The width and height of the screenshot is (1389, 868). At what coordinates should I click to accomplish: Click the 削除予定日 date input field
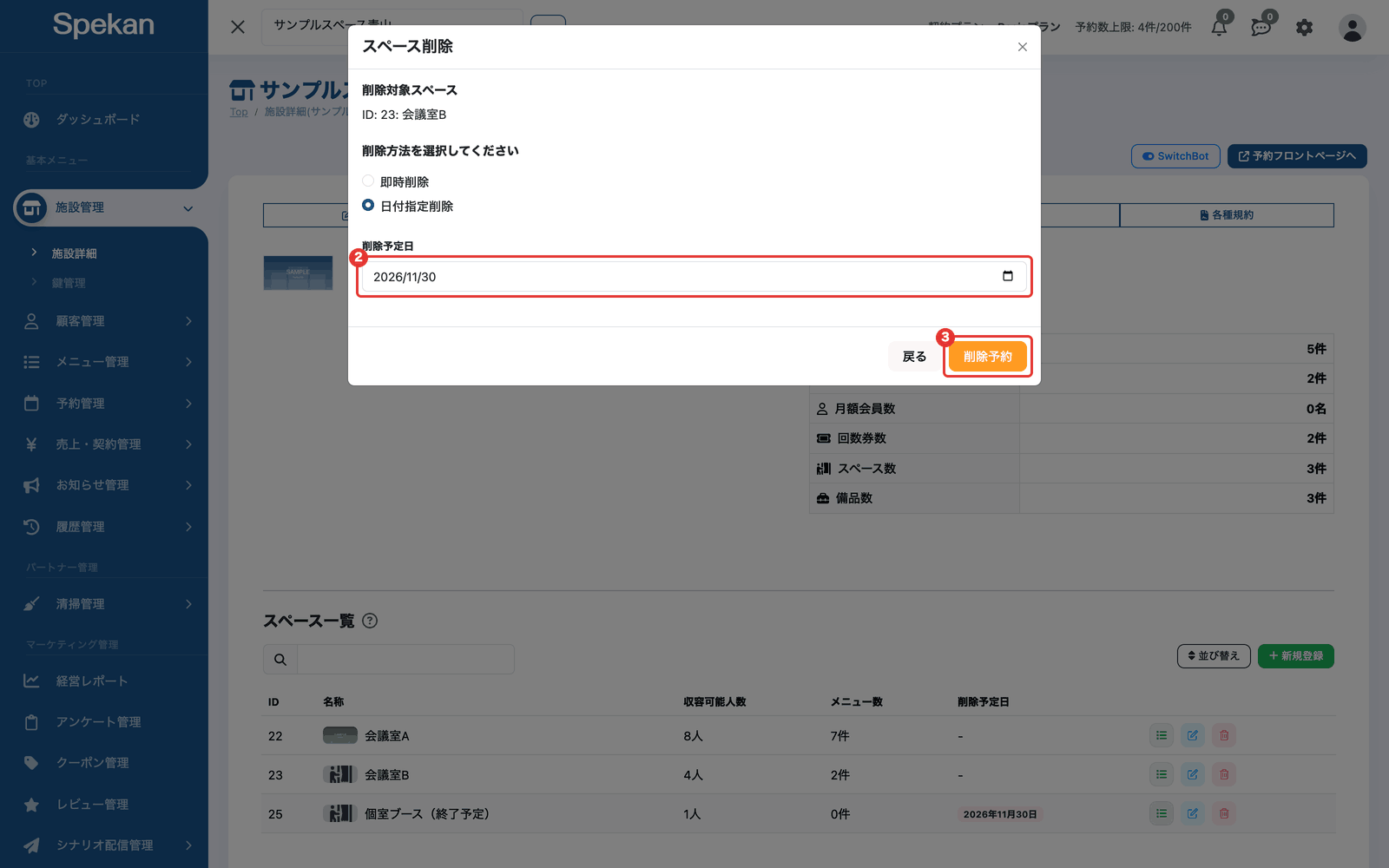click(694, 277)
